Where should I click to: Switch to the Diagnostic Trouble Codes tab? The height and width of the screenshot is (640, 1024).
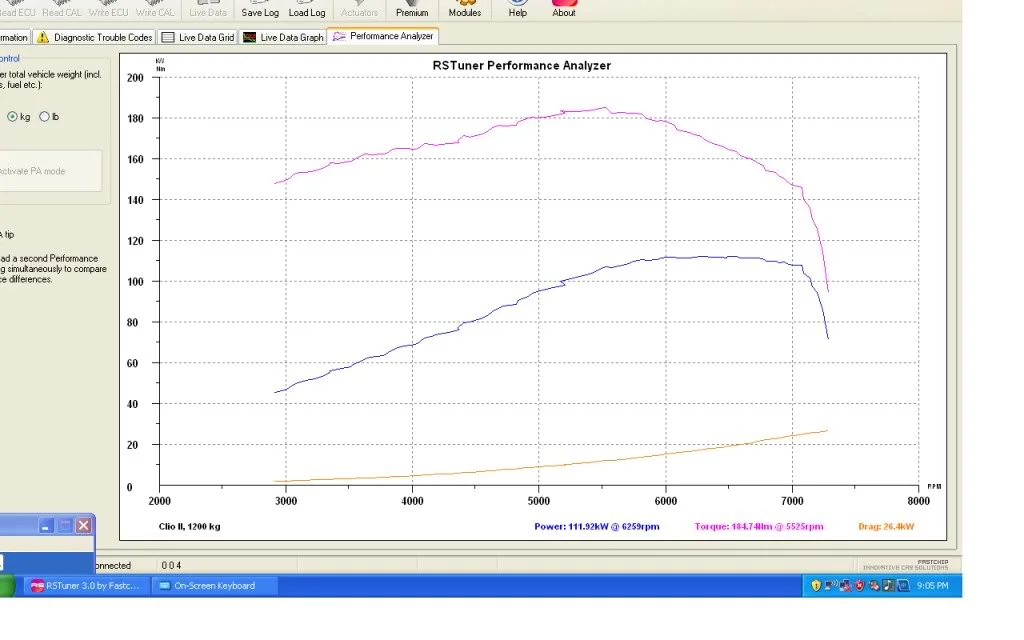(x=95, y=37)
